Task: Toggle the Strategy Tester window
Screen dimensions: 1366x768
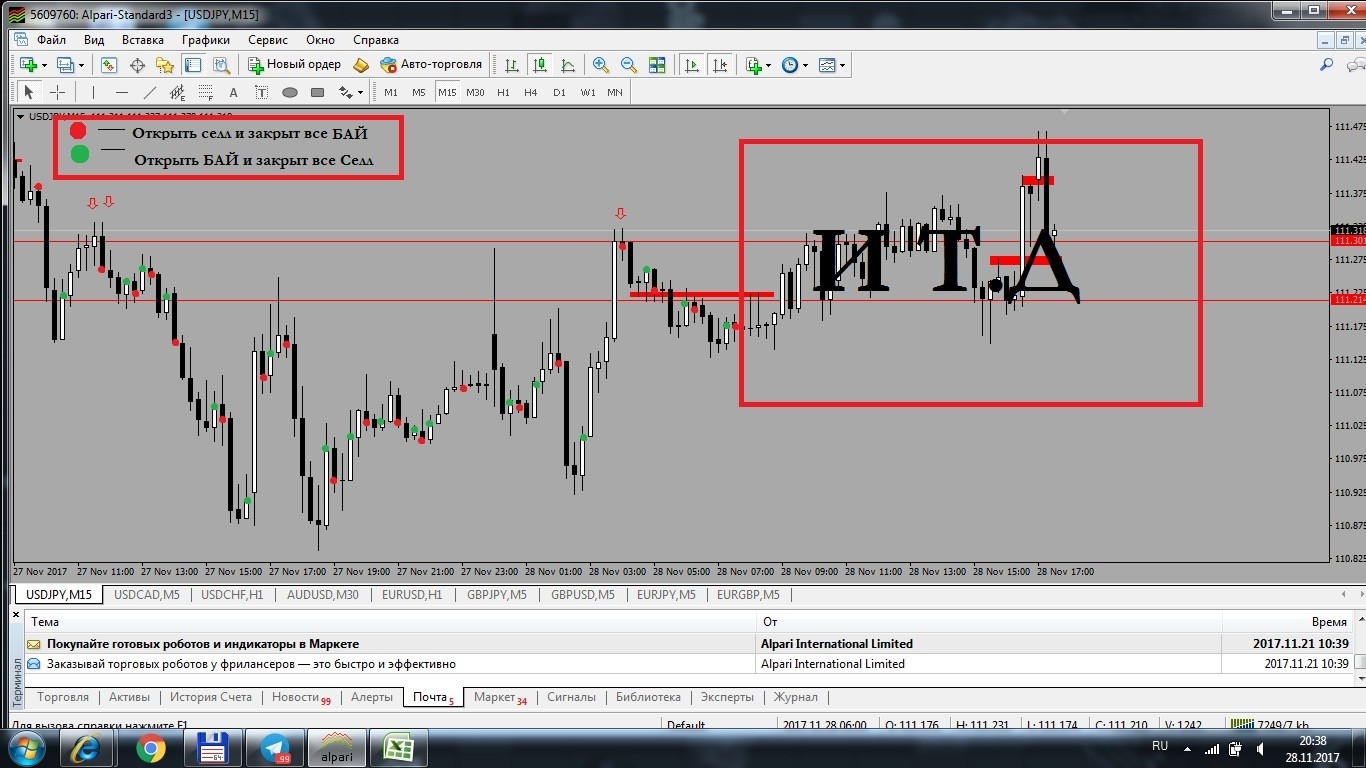Action: pos(221,65)
